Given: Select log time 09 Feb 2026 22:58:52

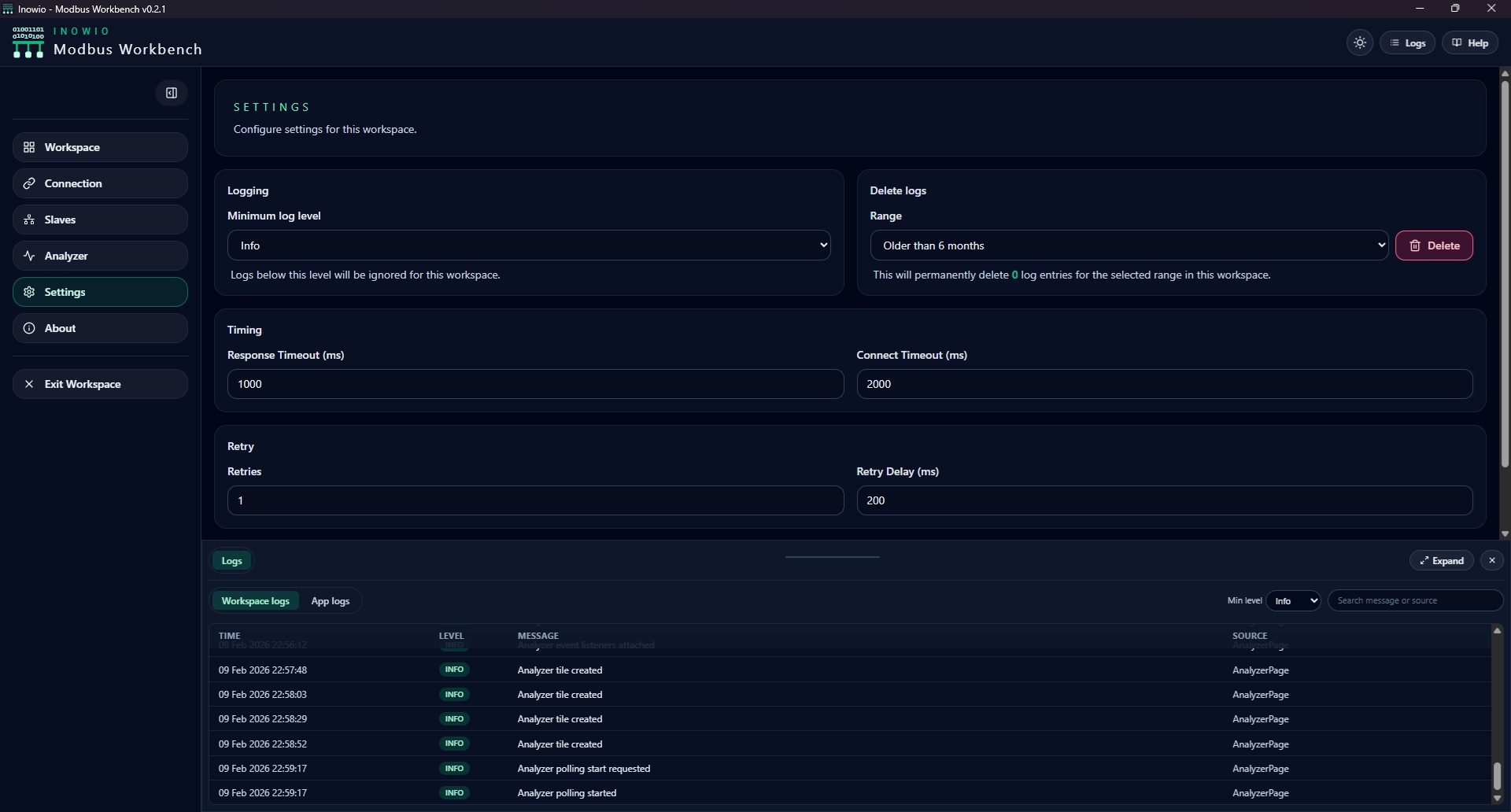Looking at the screenshot, I should point(263,744).
